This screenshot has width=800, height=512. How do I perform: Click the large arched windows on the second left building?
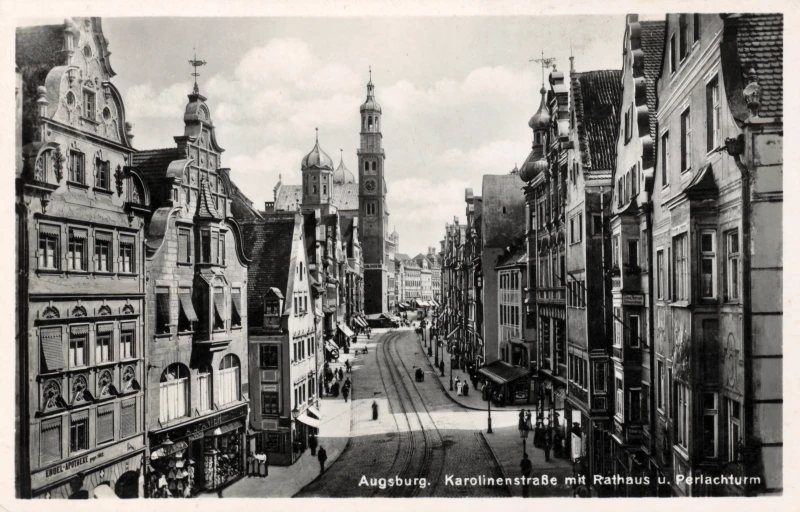coord(200,388)
